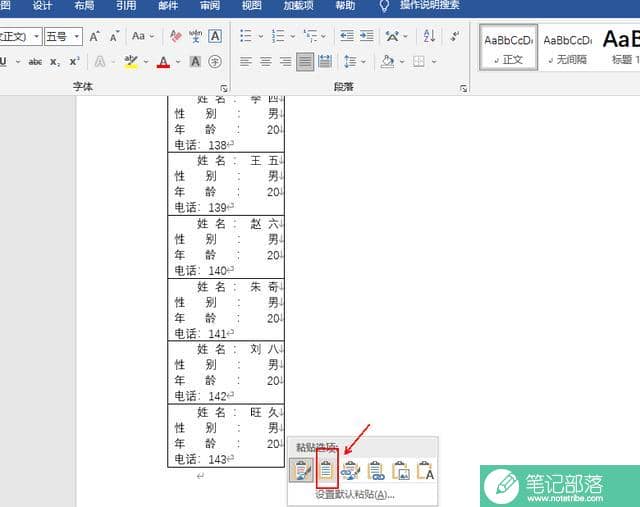Apply yellow text highlight color

(131, 62)
